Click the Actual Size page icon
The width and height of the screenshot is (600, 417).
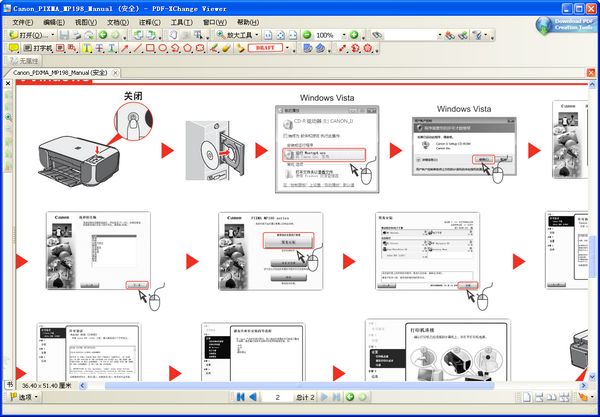(268, 35)
